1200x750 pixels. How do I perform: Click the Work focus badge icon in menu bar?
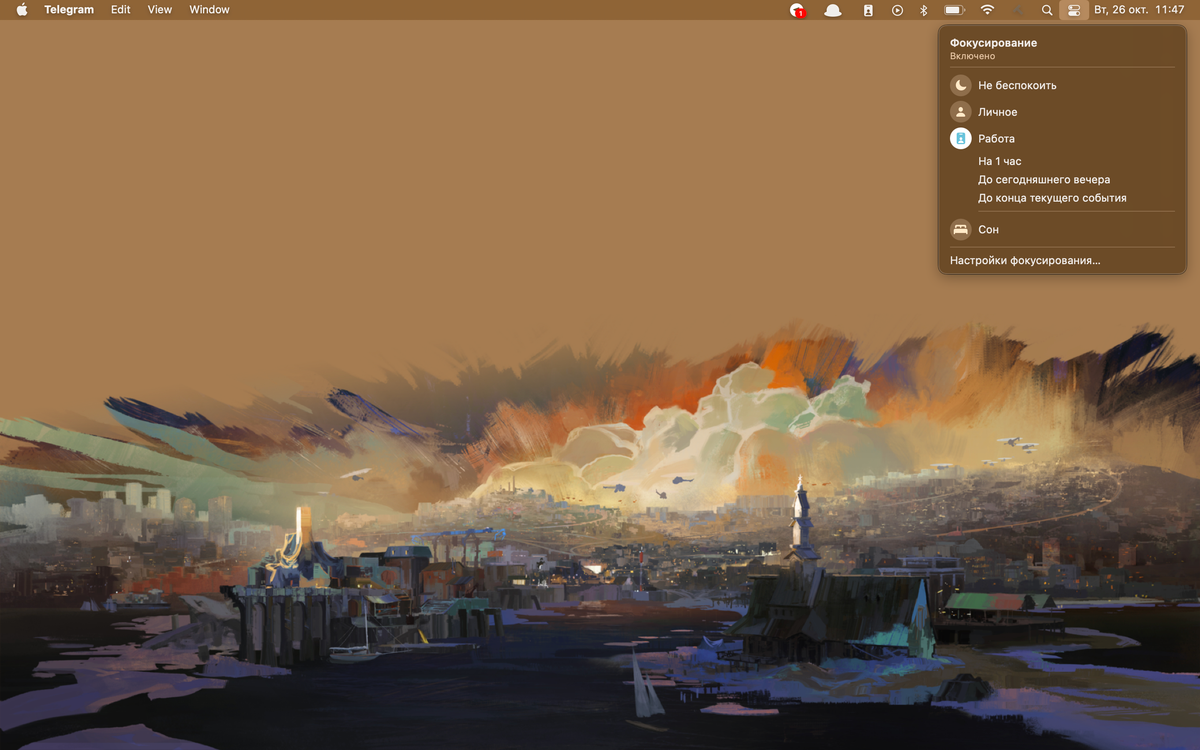[868, 10]
